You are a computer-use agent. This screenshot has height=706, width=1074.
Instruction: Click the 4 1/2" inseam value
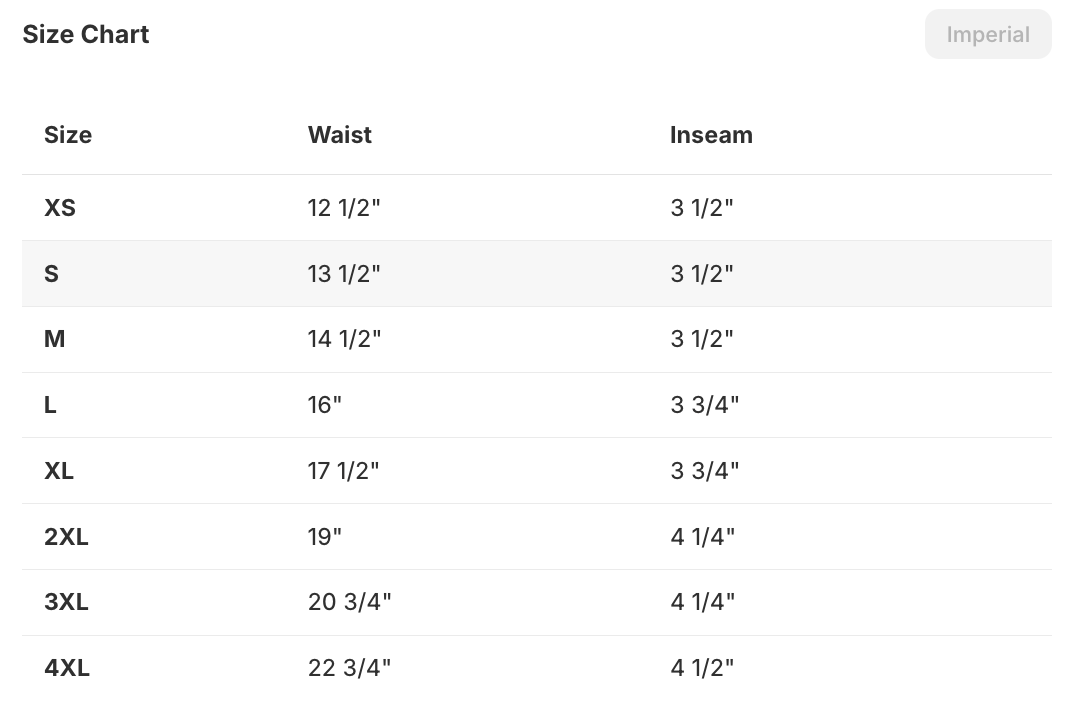pyautogui.click(x=702, y=668)
